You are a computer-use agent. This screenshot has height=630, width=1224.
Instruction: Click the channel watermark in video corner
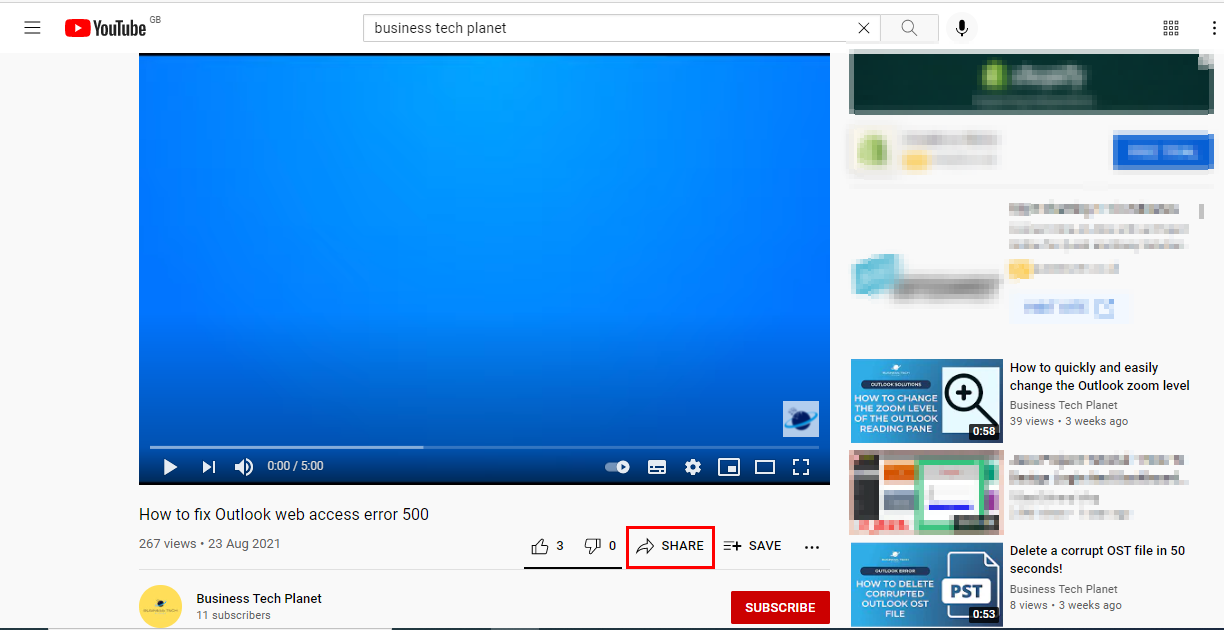pyautogui.click(x=801, y=419)
